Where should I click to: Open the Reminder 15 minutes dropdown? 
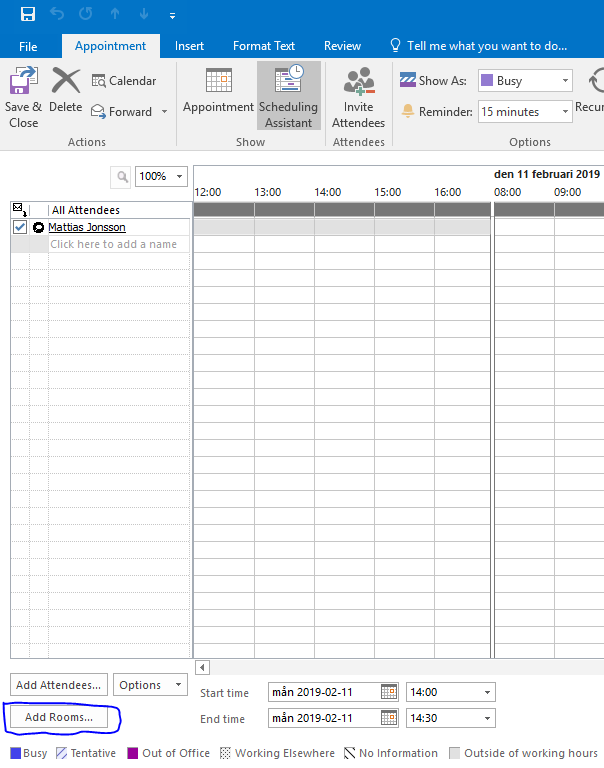pos(565,112)
